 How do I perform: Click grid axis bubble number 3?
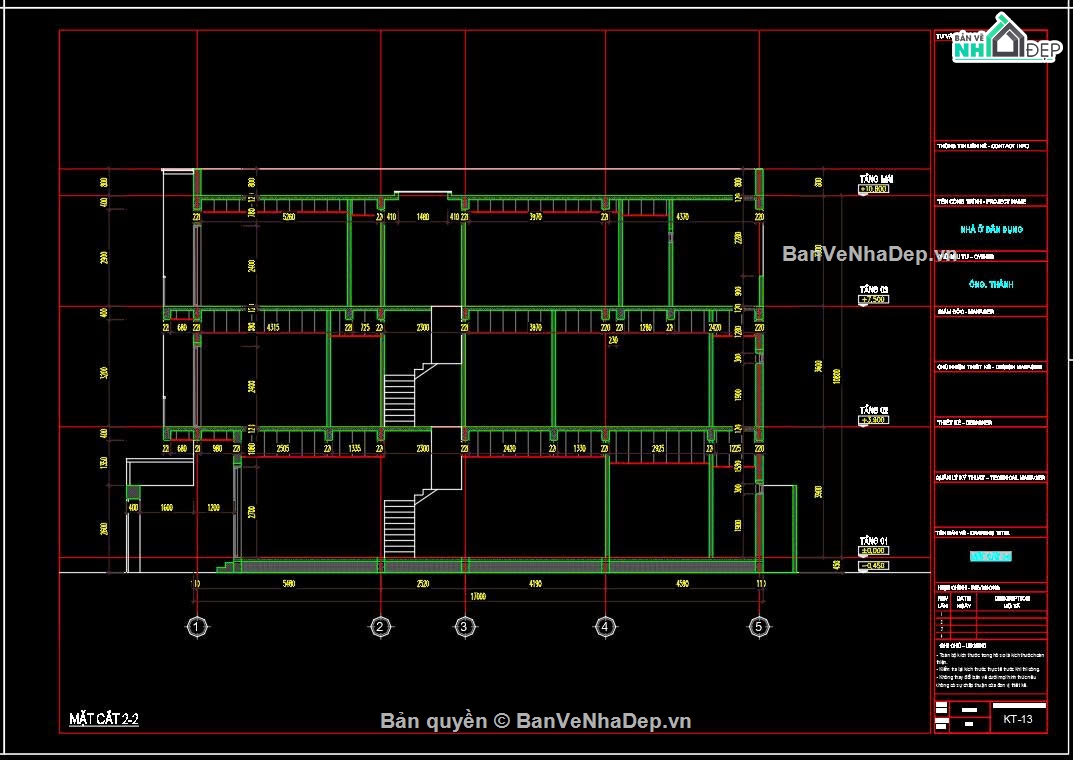(x=463, y=627)
